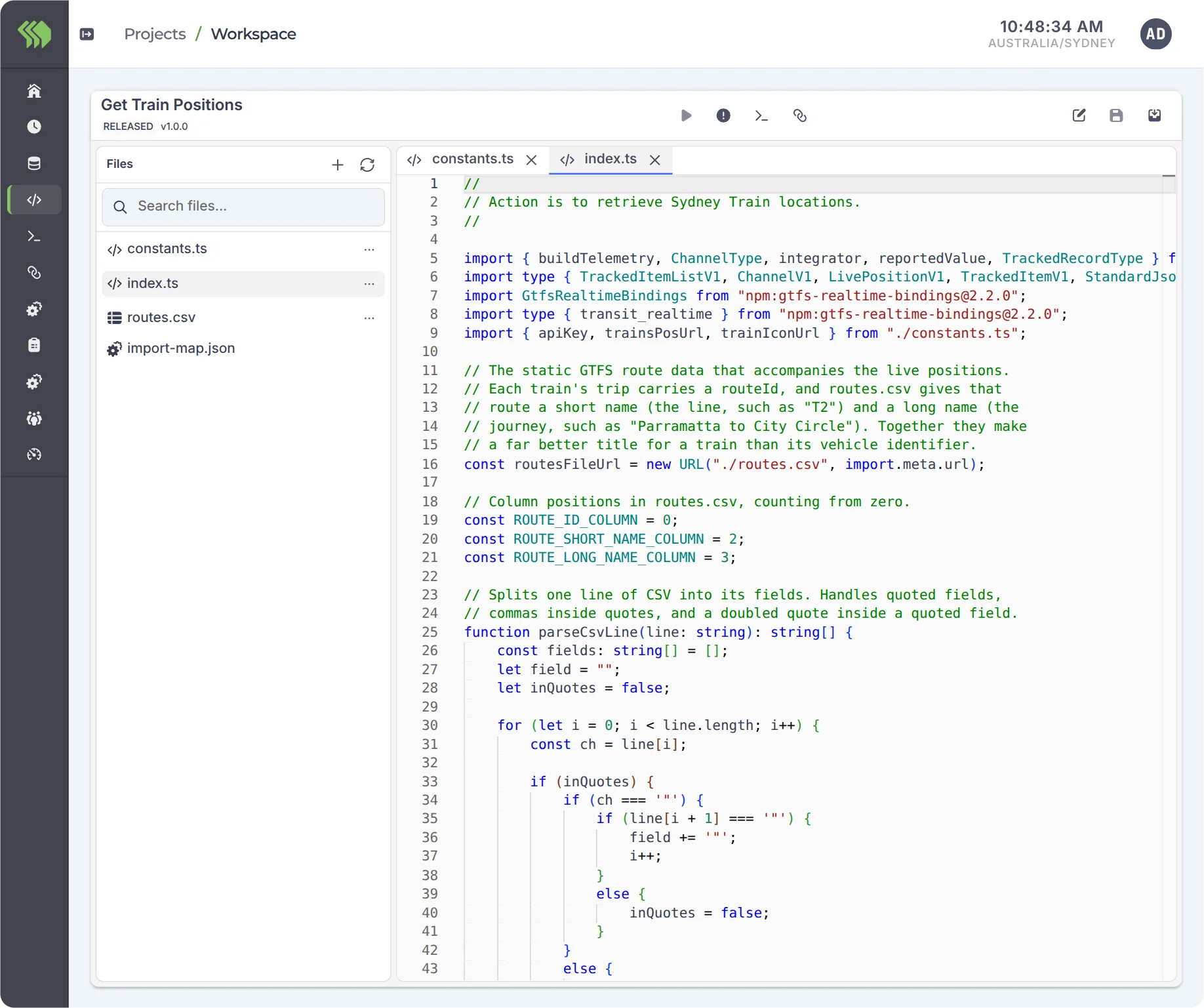Screen dimensions: 1204x1008
Task: Click the save-and-release disk icon
Action: (x=1155, y=116)
